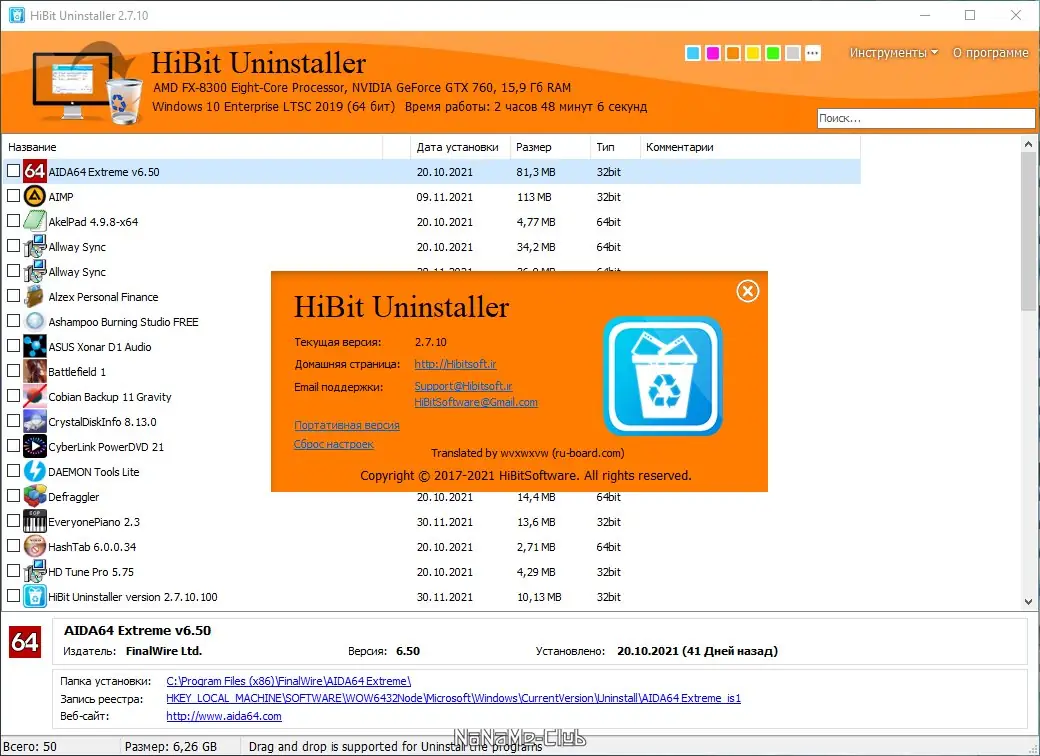Click the DAEMON Tools Lite icon
The width and height of the screenshot is (1040, 756).
click(34, 472)
